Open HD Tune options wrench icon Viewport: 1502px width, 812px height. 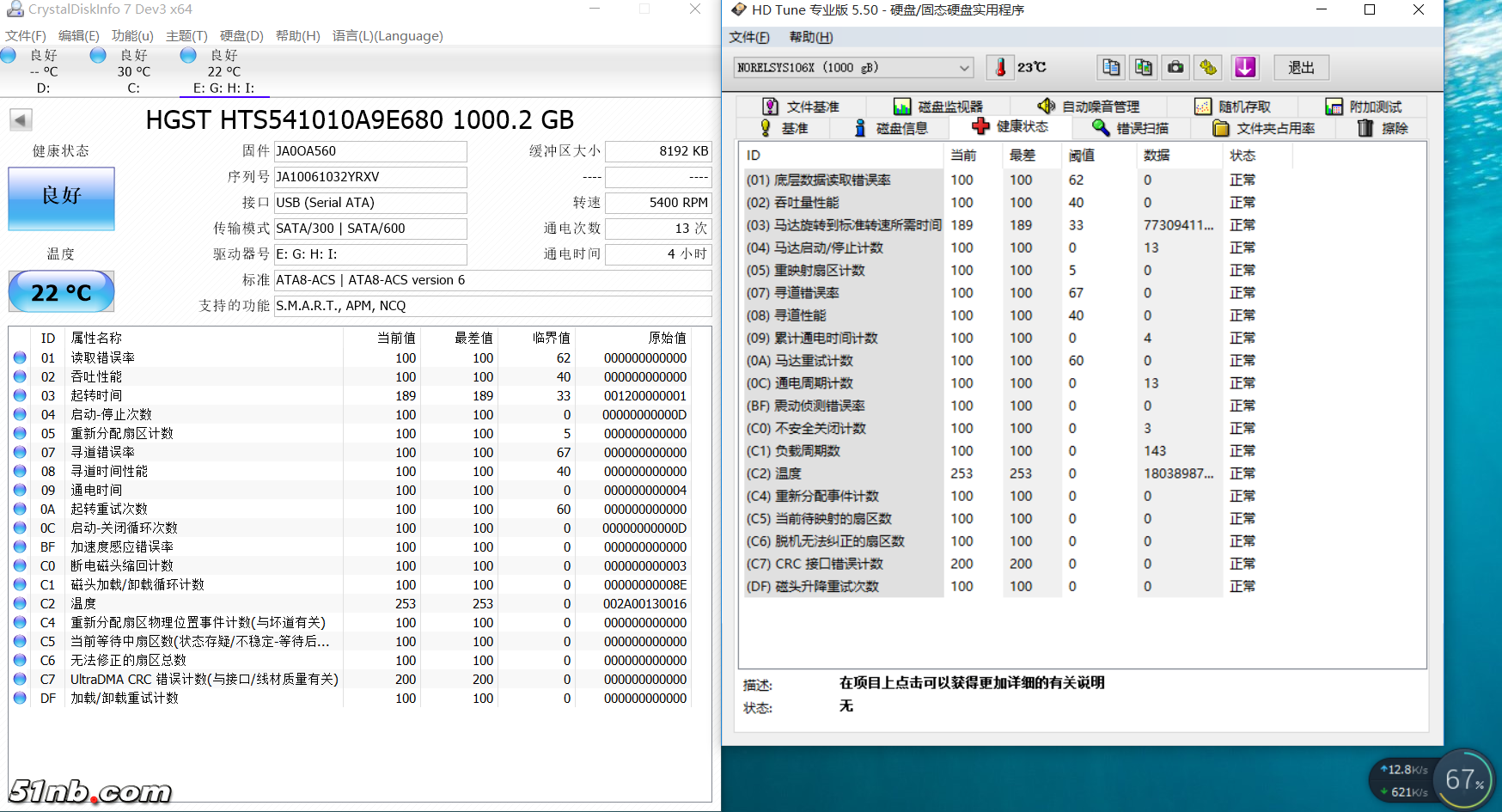click(1209, 67)
